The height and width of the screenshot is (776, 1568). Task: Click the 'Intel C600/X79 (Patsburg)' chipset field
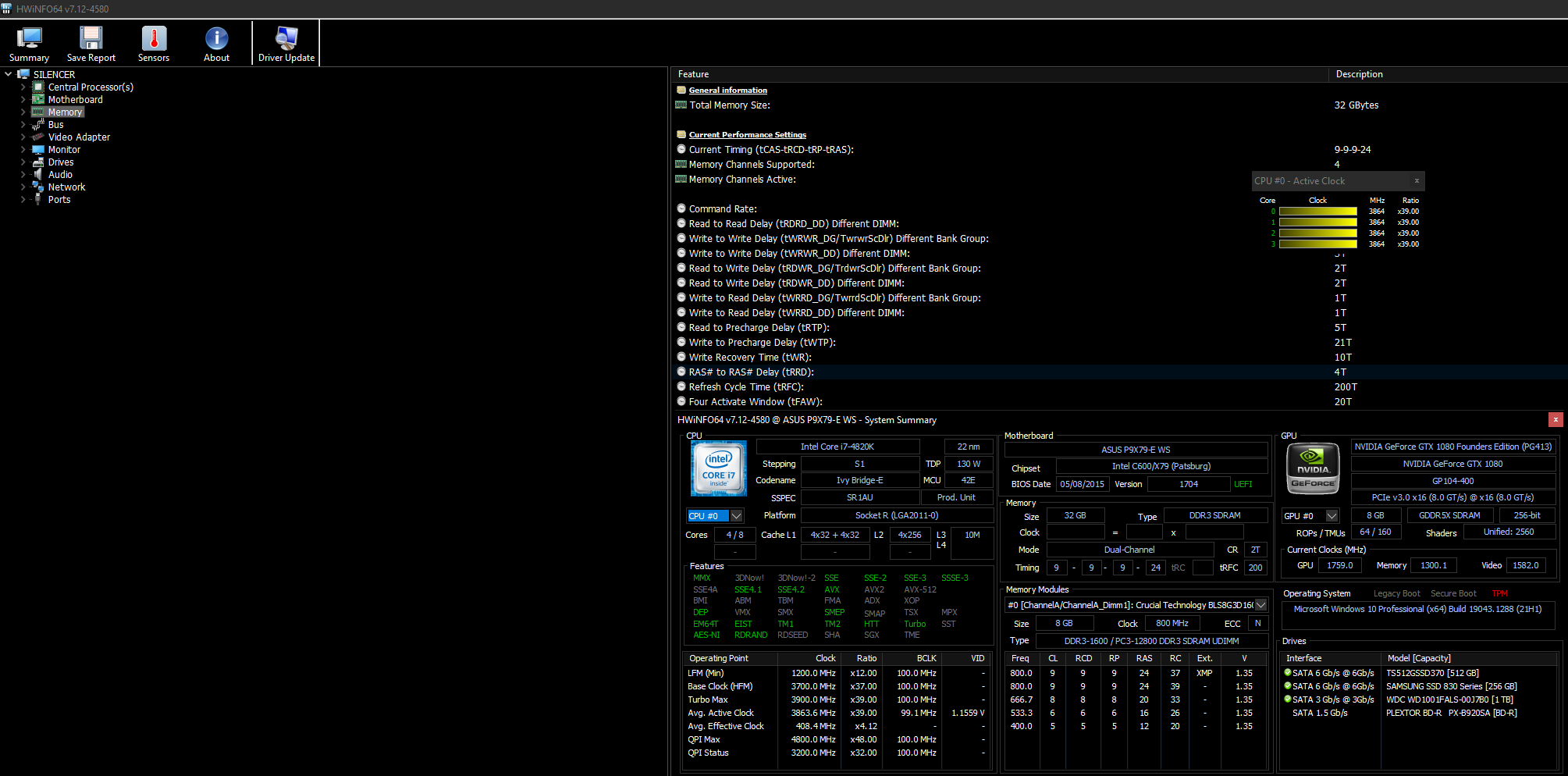[1161, 466]
